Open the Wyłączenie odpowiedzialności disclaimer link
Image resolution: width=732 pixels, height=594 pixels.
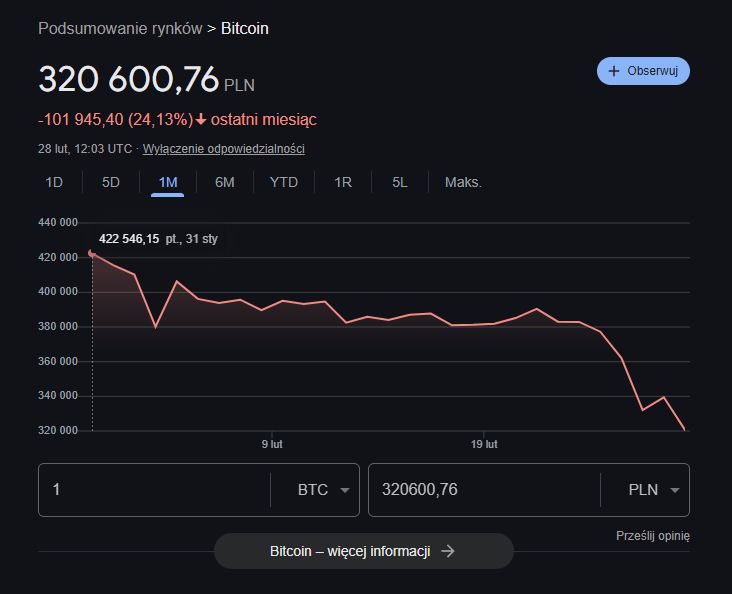(x=223, y=149)
